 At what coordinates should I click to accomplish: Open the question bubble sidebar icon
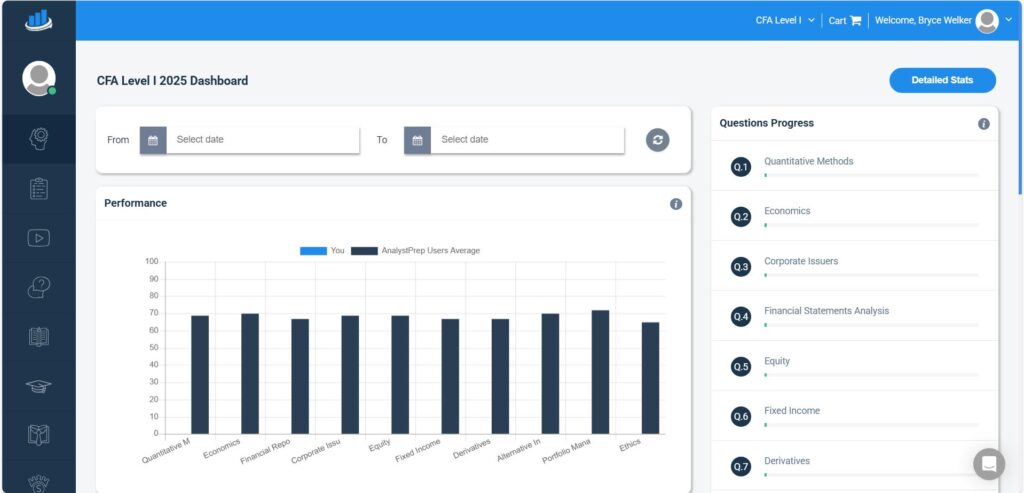[x=39, y=287]
